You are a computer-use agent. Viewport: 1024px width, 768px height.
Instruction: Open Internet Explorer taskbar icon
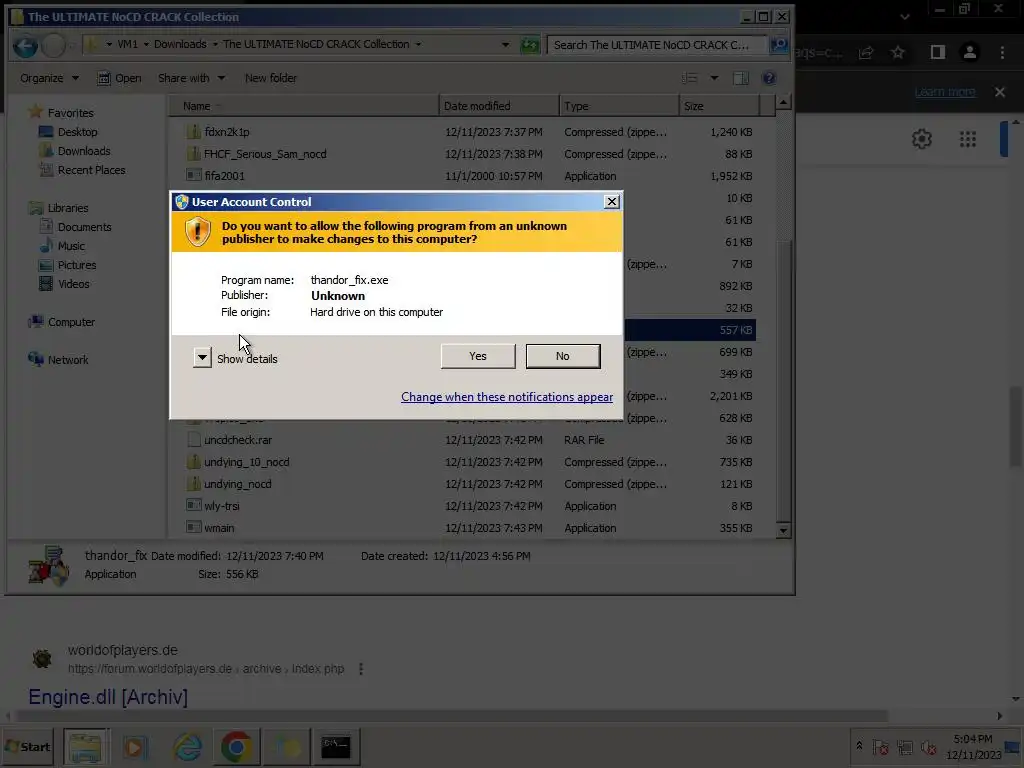[x=187, y=746]
